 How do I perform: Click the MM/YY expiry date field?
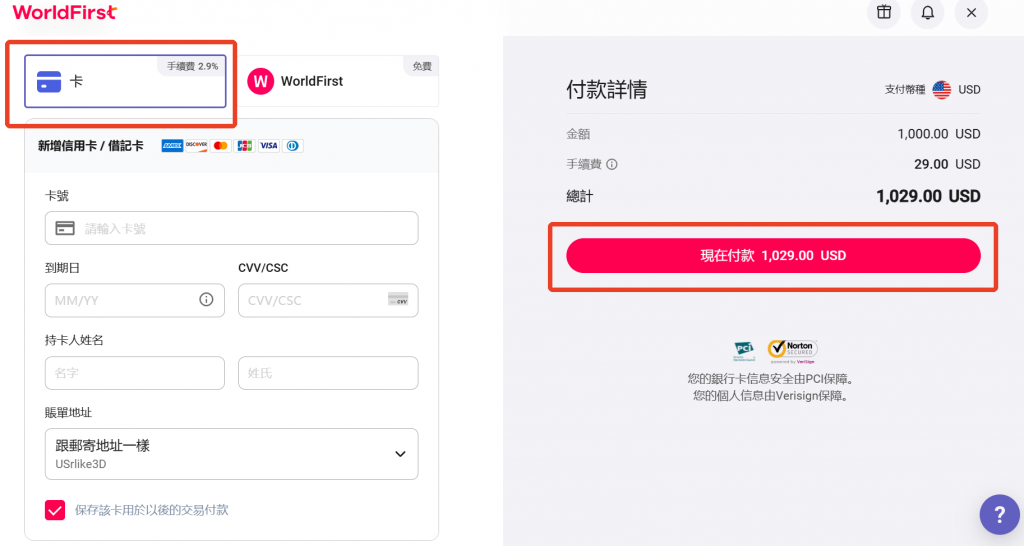point(135,300)
